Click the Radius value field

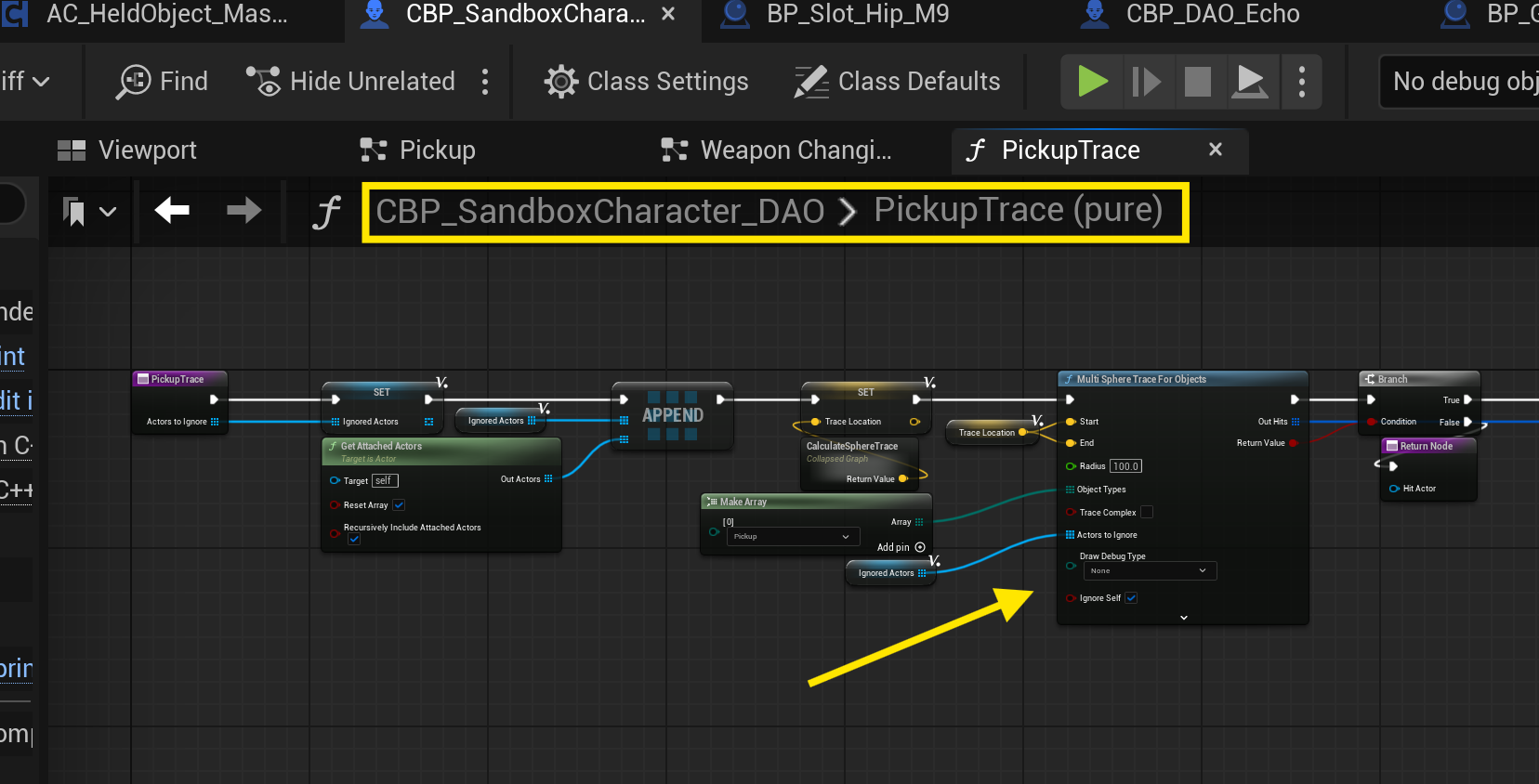pos(1125,466)
